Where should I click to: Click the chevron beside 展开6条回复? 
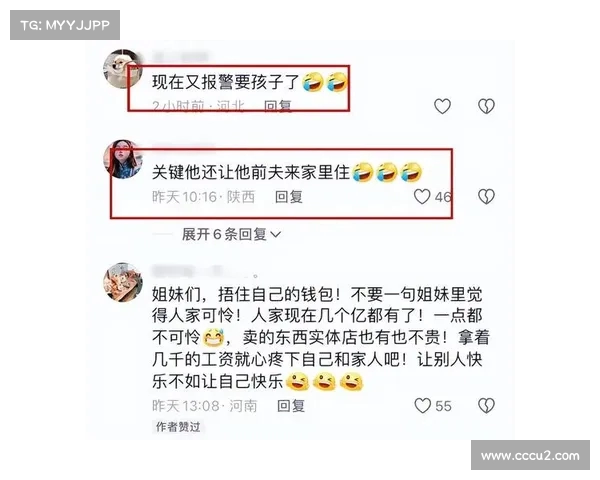click(x=276, y=234)
